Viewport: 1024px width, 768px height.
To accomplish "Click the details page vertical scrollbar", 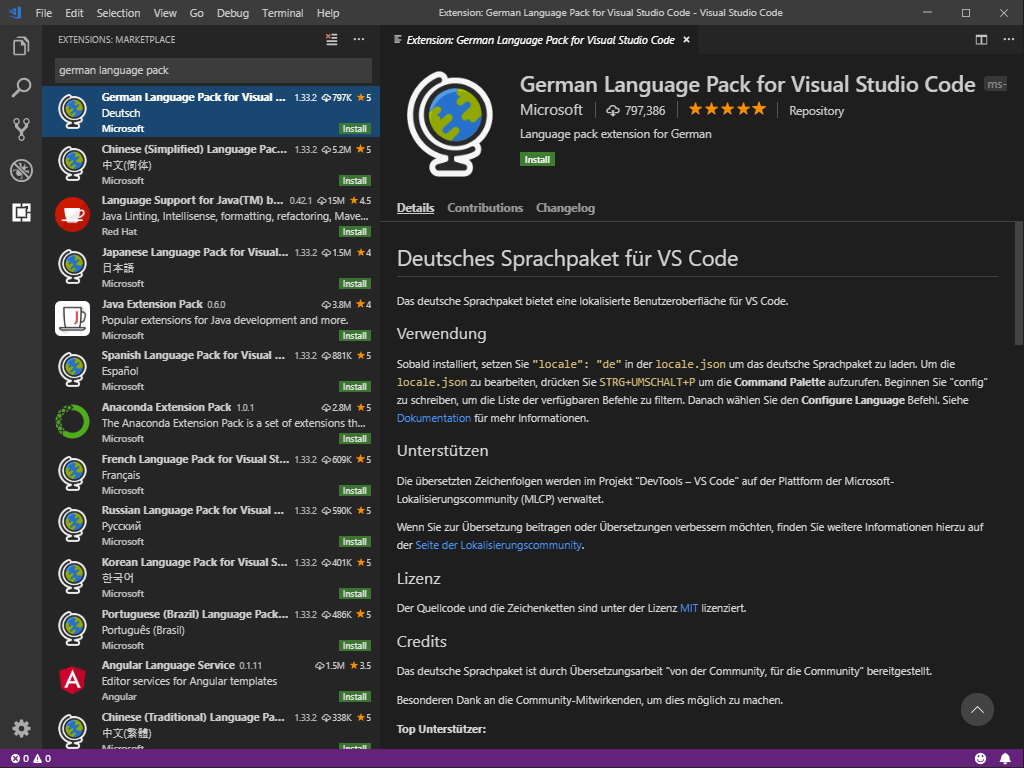I will tap(1019, 283).
